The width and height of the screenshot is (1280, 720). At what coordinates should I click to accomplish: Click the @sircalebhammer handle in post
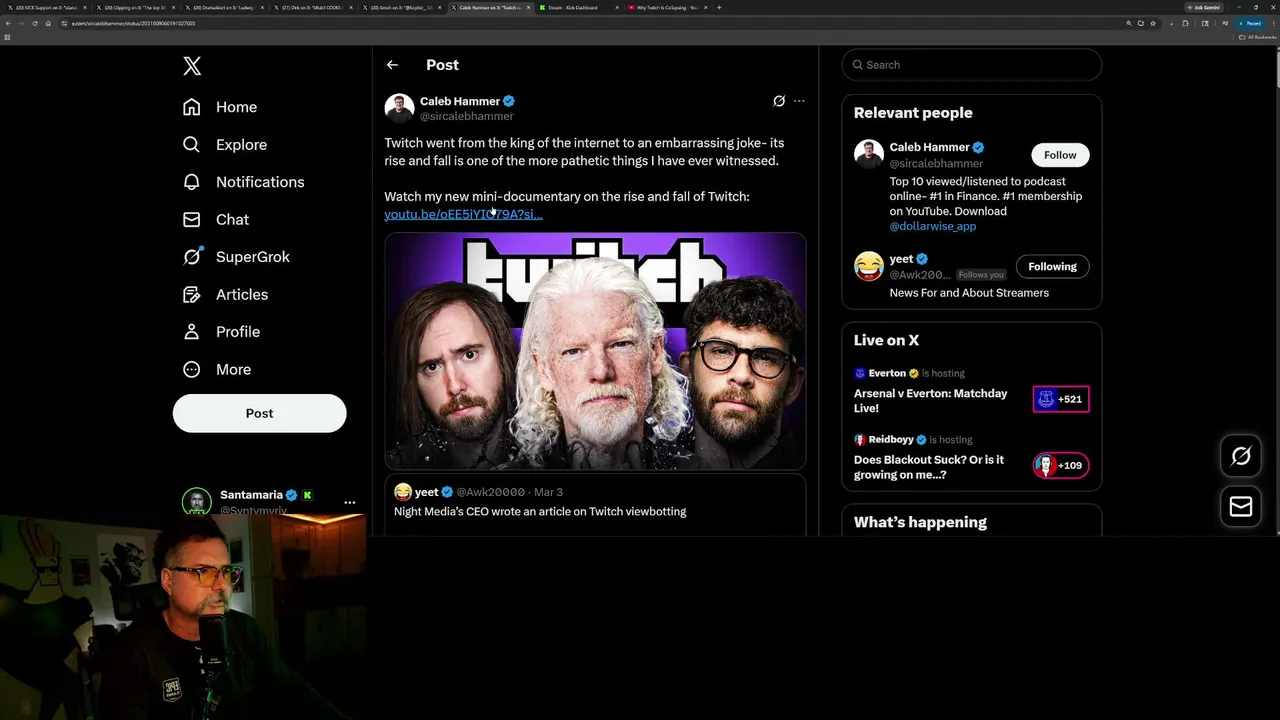(x=466, y=116)
